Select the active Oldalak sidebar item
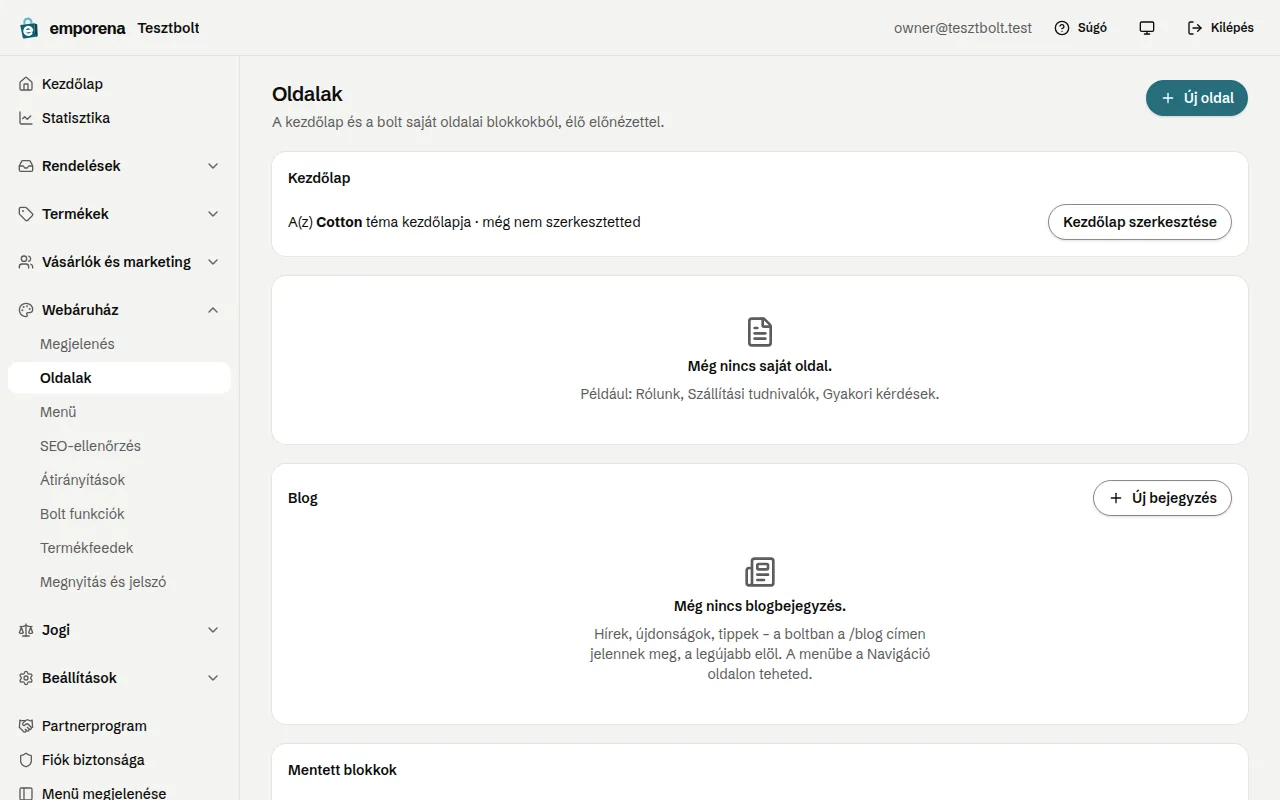This screenshot has width=1280, height=800. (119, 378)
